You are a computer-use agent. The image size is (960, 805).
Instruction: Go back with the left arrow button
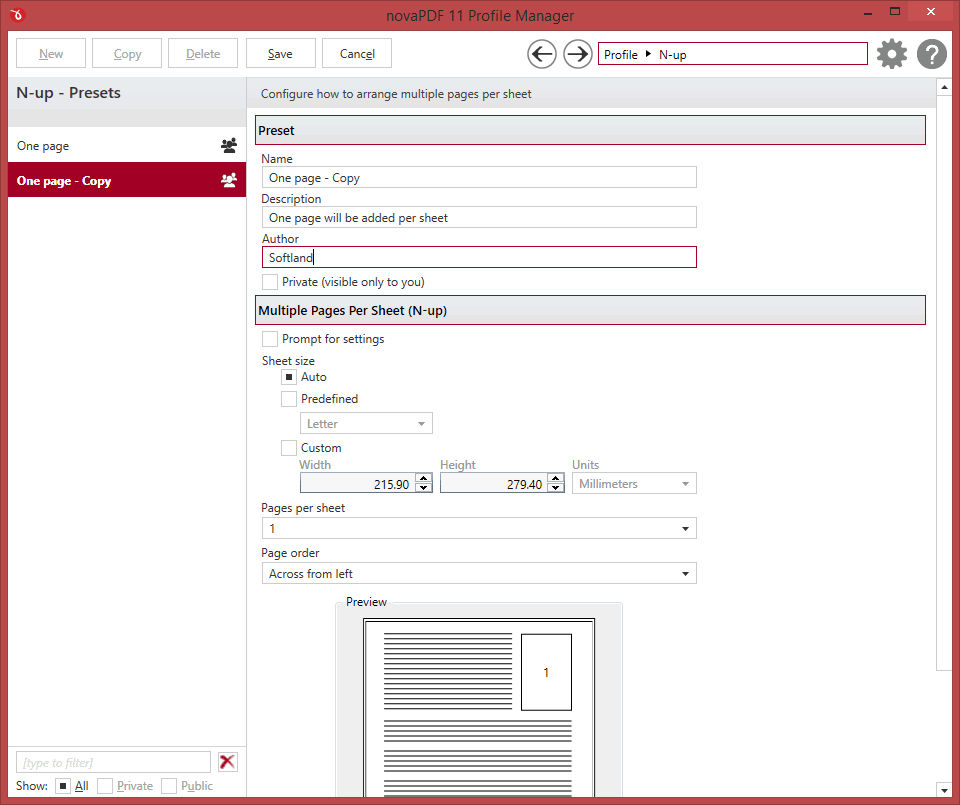(x=542, y=54)
